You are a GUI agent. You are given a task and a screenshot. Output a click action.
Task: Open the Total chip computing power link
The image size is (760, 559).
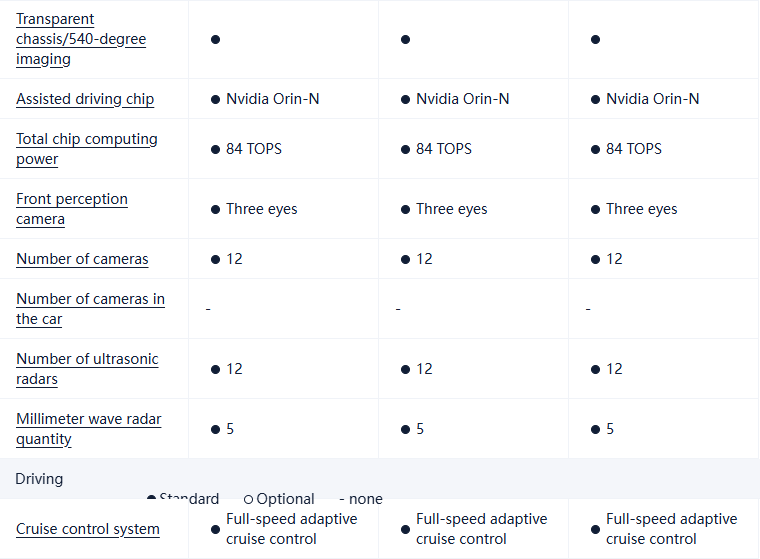pyautogui.click(x=87, y=149)
